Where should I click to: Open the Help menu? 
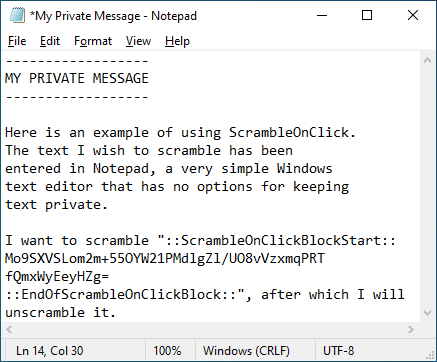click(x=177, y=41)
